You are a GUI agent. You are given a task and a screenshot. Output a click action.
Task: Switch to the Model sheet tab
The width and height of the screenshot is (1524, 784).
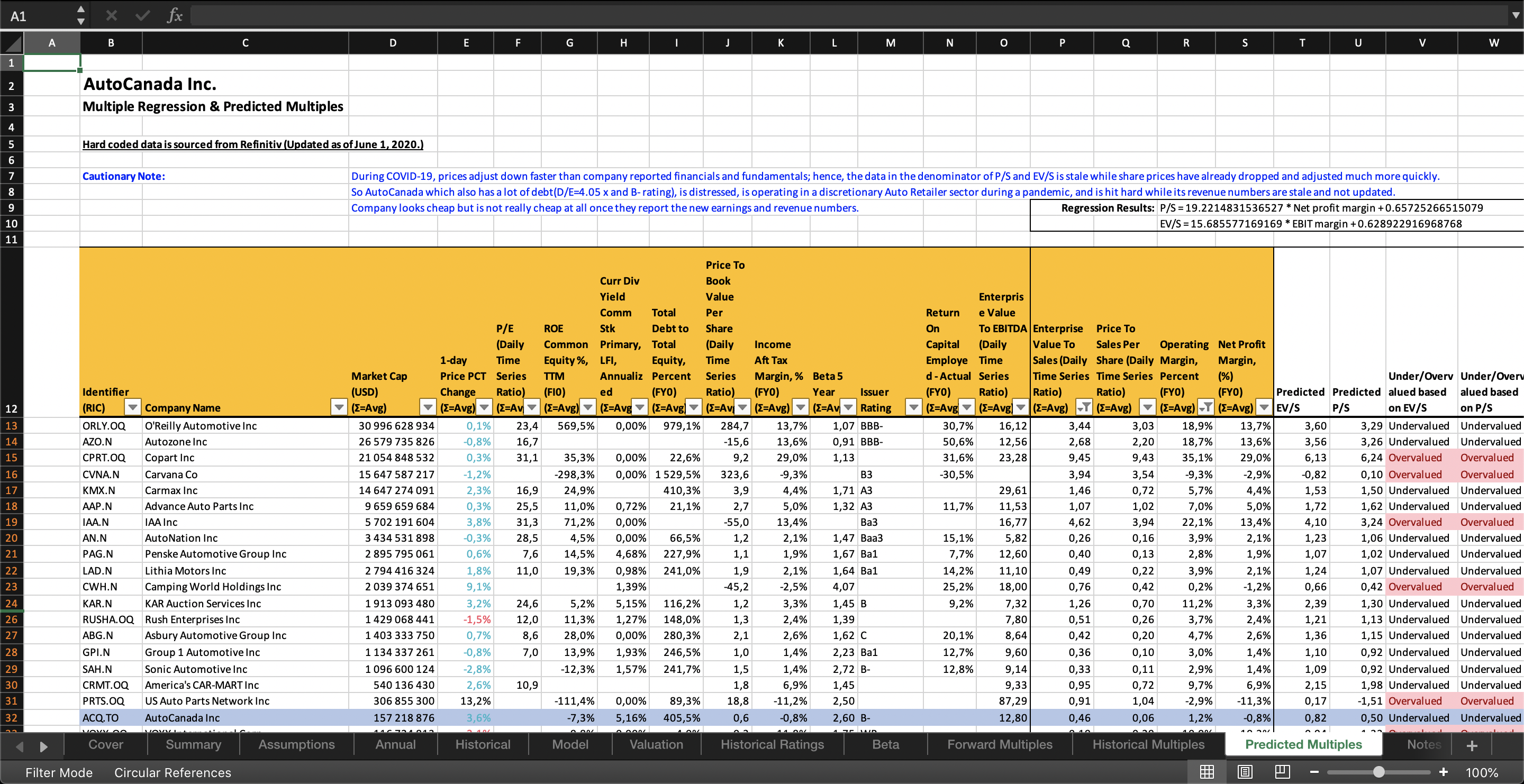(570, 744)
